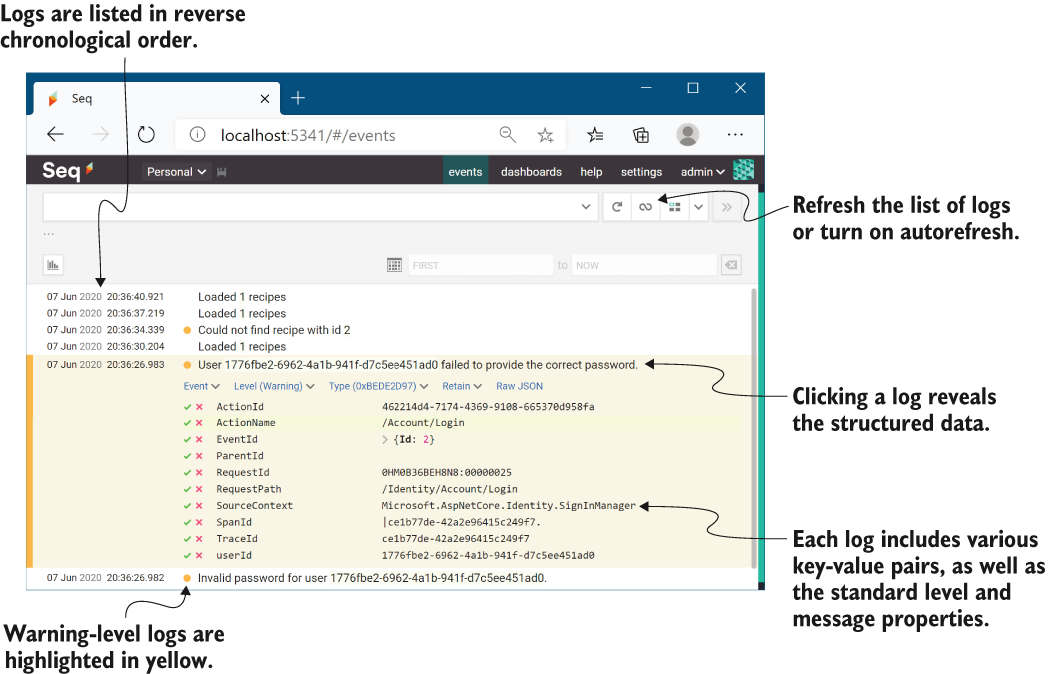1052x674 pixels.
Task: Click the save workspace icon beside Personal
Action: tap(221, 172)
